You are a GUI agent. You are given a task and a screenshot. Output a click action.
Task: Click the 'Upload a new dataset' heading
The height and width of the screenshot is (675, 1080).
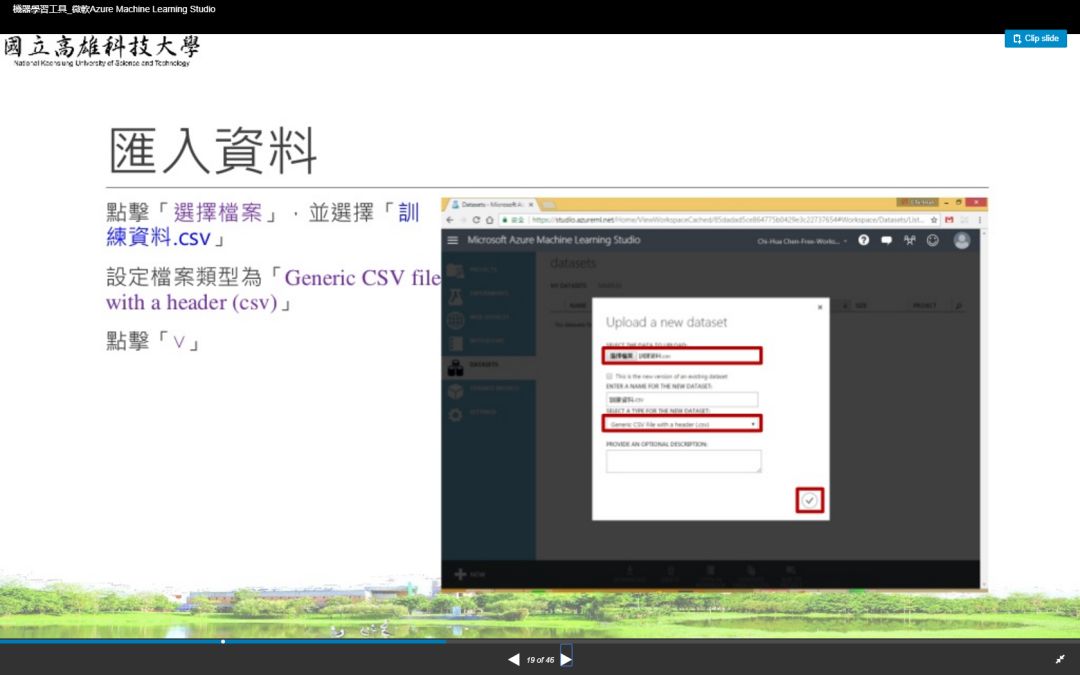[666, 322]
